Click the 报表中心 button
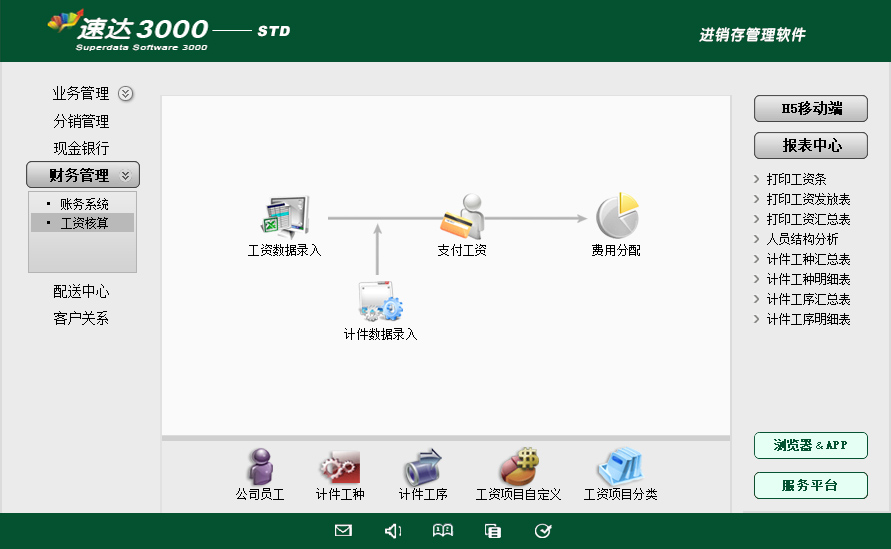Viewport: 891px width, 549px height. [811, 145]
